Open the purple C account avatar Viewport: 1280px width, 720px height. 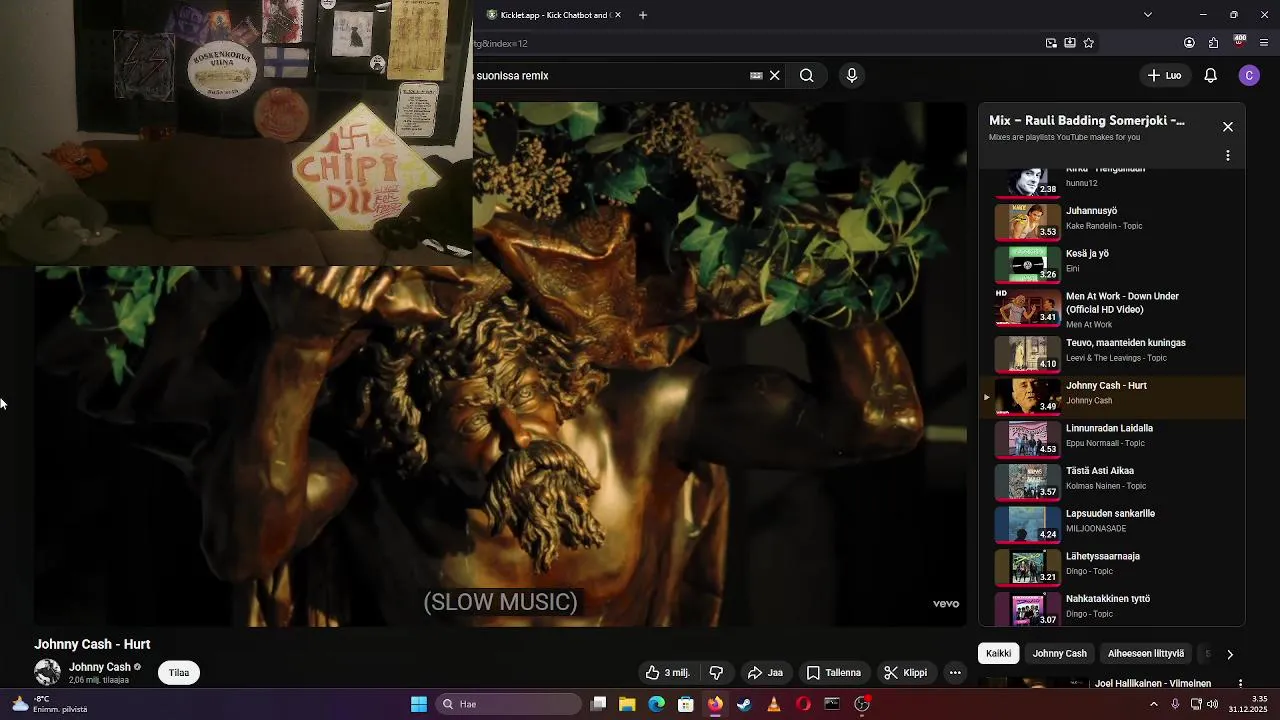[1249, 75]
